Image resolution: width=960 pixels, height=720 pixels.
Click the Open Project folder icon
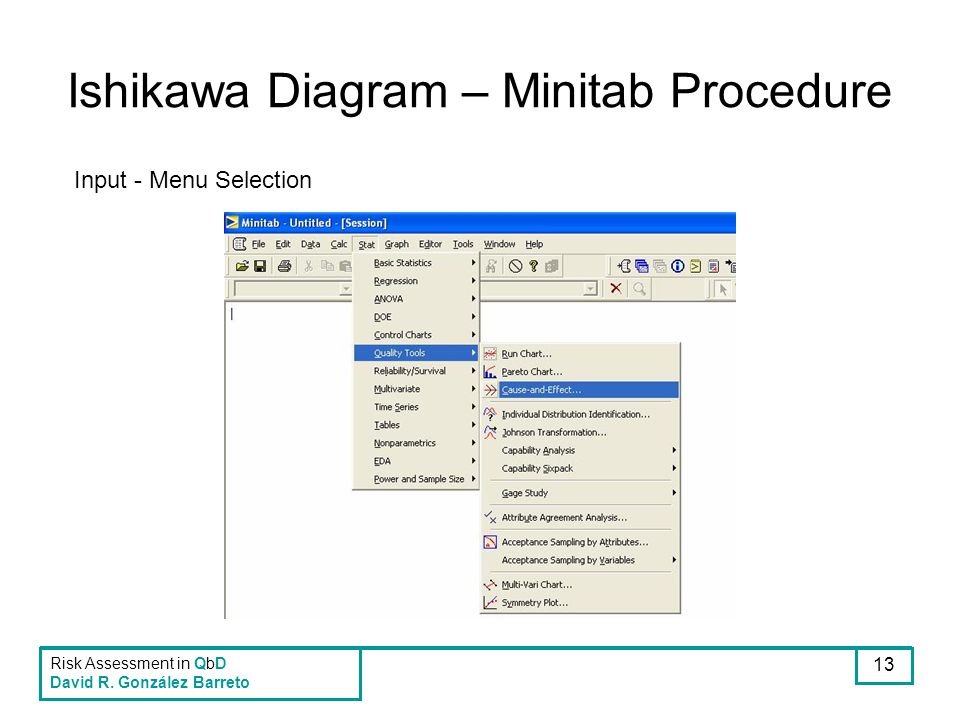tap(242, 266)
